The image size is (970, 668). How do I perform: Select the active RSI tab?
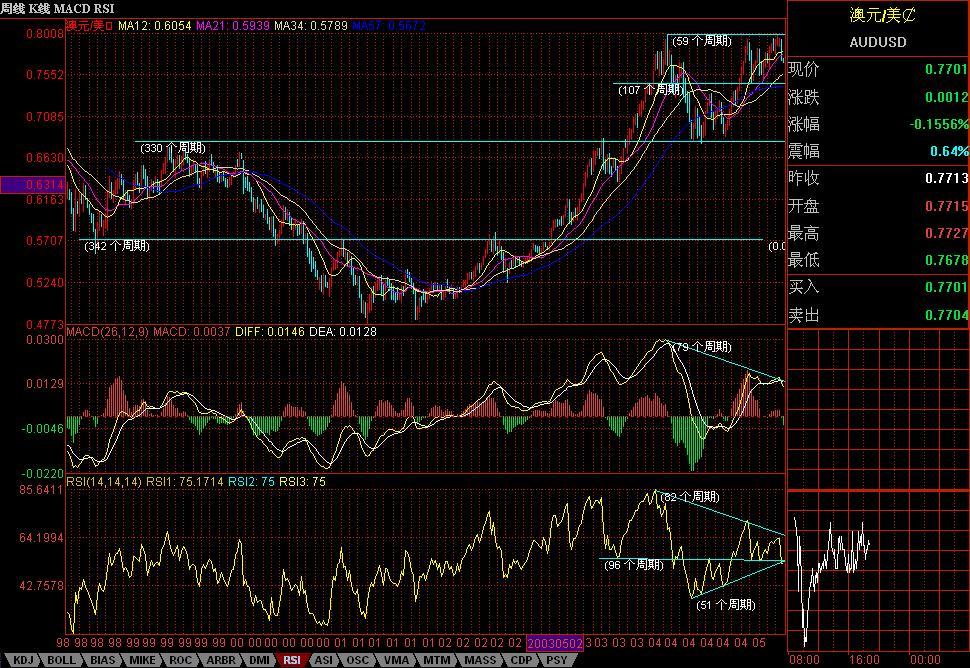point(291,660)
